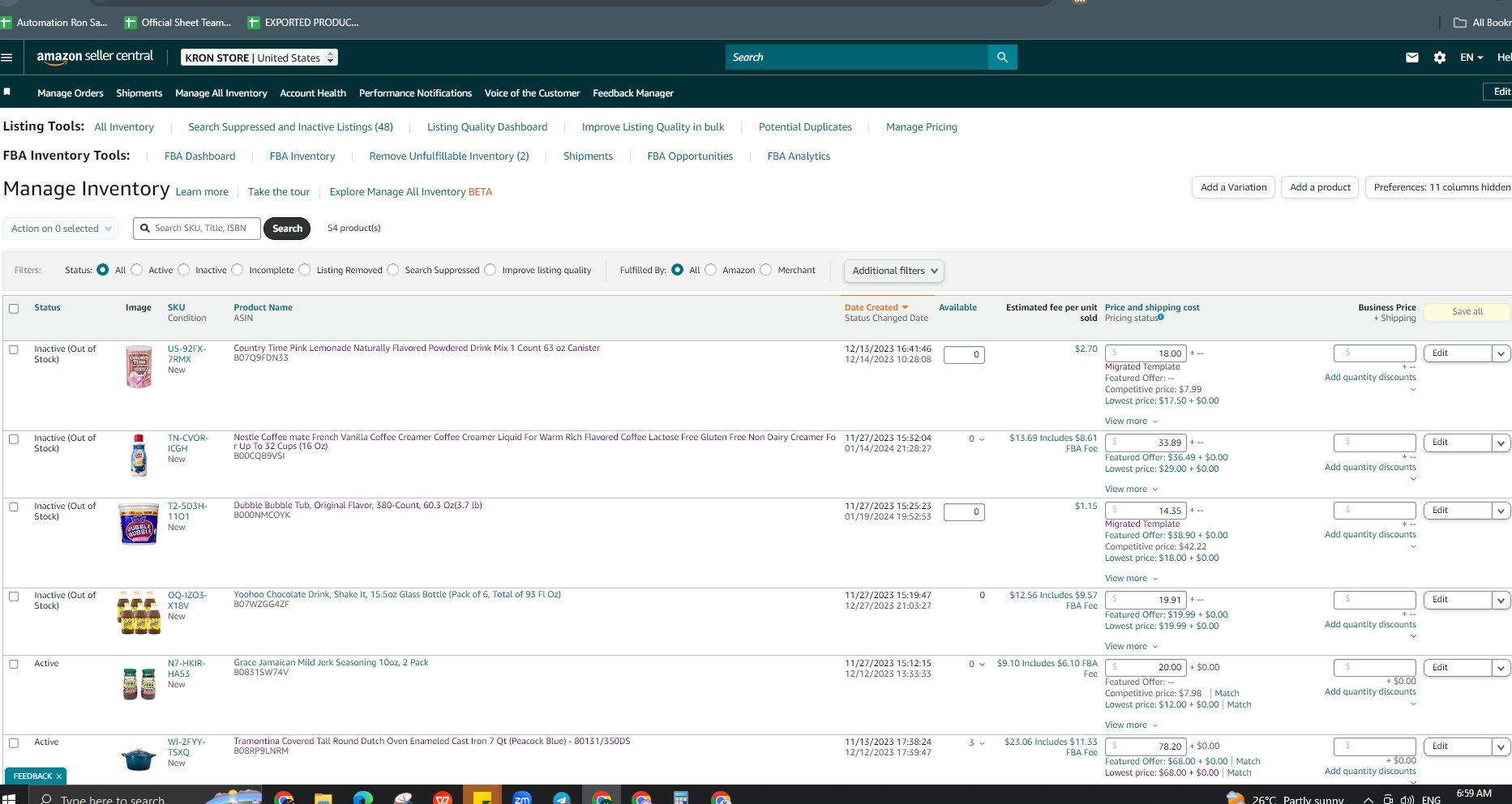Screen dimensions: 1512x804
Task: Open FBA Dashboard link
Action: click(199, 156)
